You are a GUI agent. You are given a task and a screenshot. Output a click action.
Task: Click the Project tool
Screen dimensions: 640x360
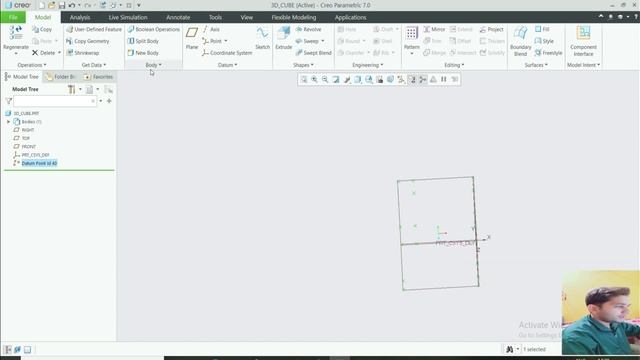(491, 29)
